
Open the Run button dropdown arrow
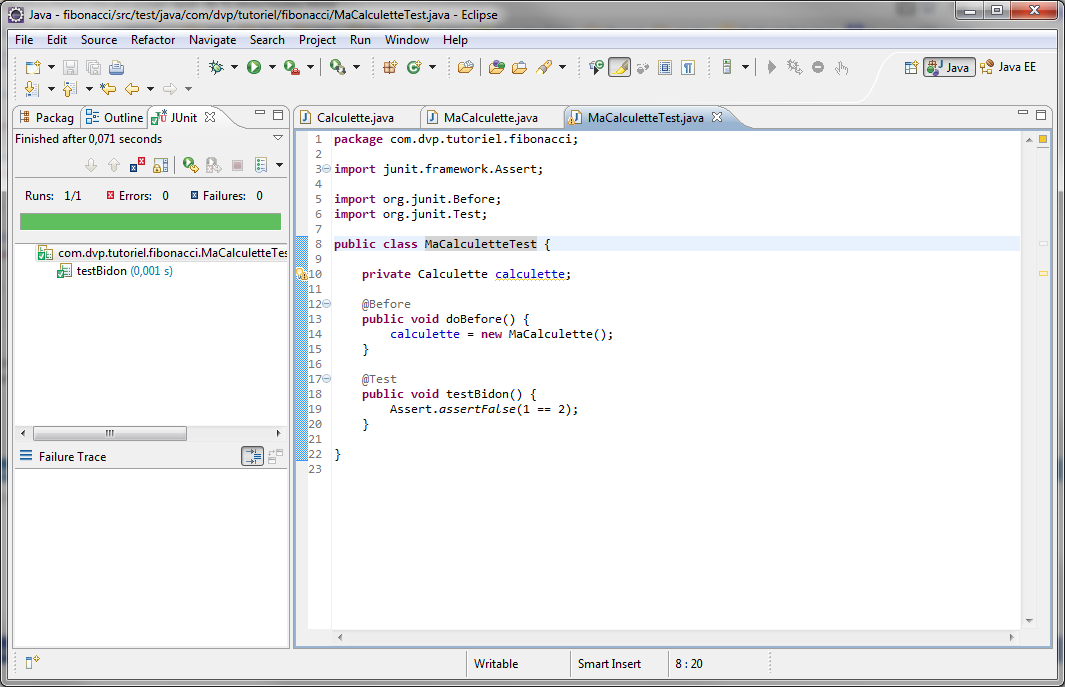pyautogui.click(x=272, y=67)
